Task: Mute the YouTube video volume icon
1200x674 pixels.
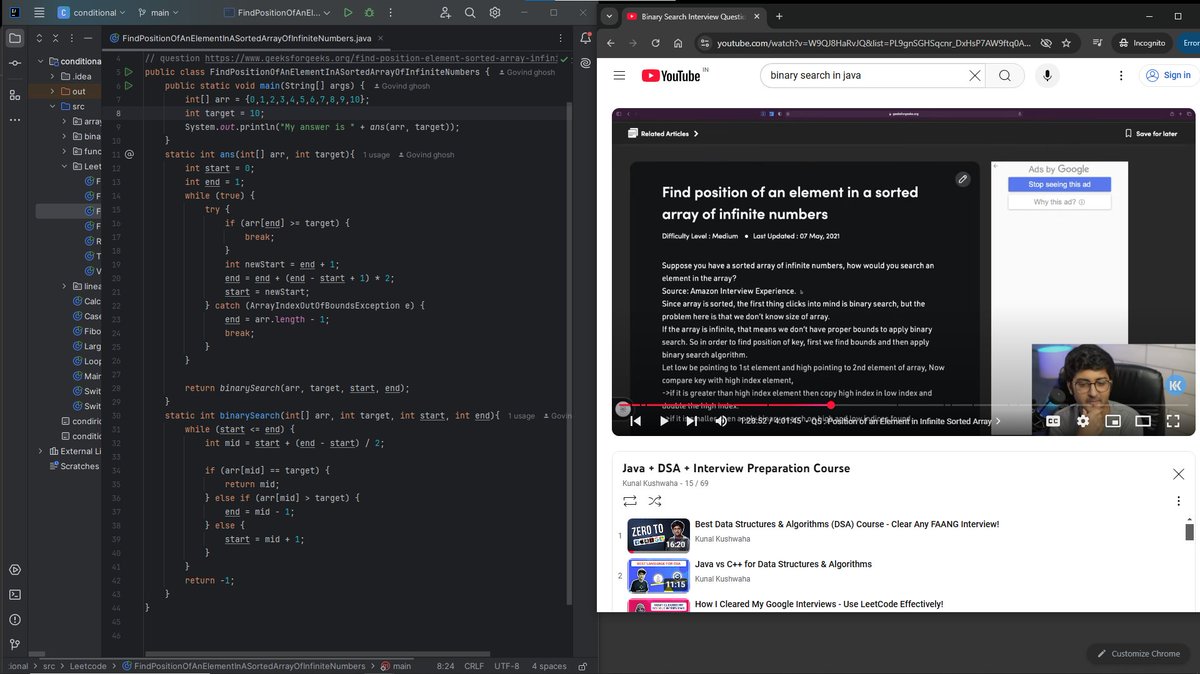Action: pyautogui.click(x=720, y=421)
